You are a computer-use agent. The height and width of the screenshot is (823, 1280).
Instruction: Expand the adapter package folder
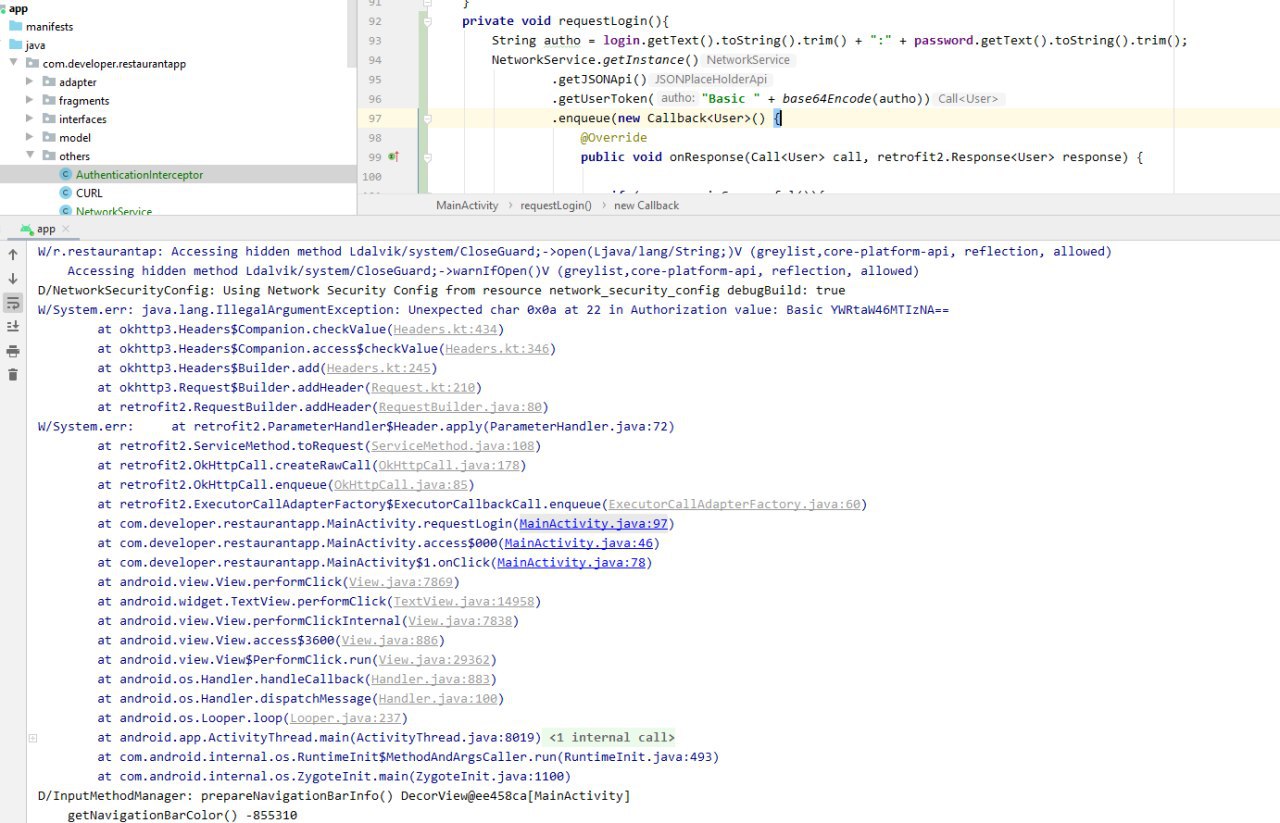(31, 82)
